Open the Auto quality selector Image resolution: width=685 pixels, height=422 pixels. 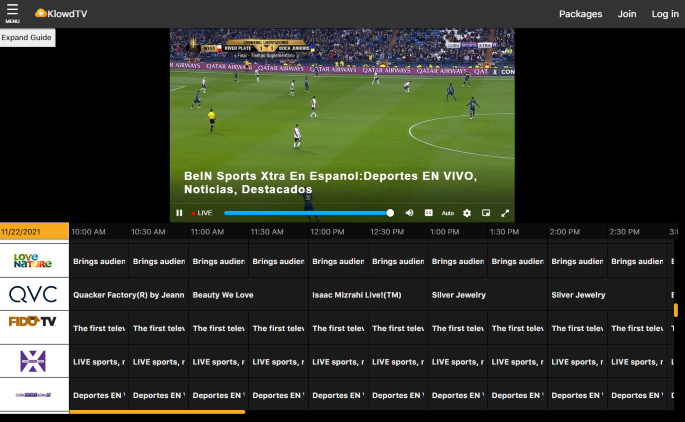[x=447, y=213]
